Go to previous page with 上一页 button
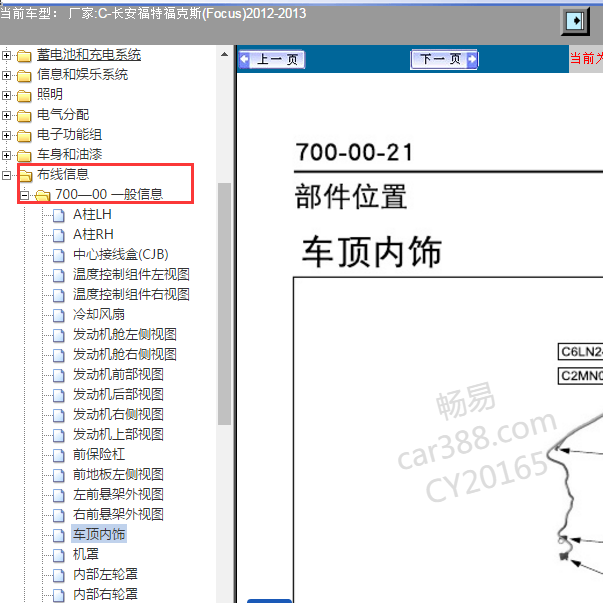603x603 pixels. pyautogui.click(x=272, y=60)
